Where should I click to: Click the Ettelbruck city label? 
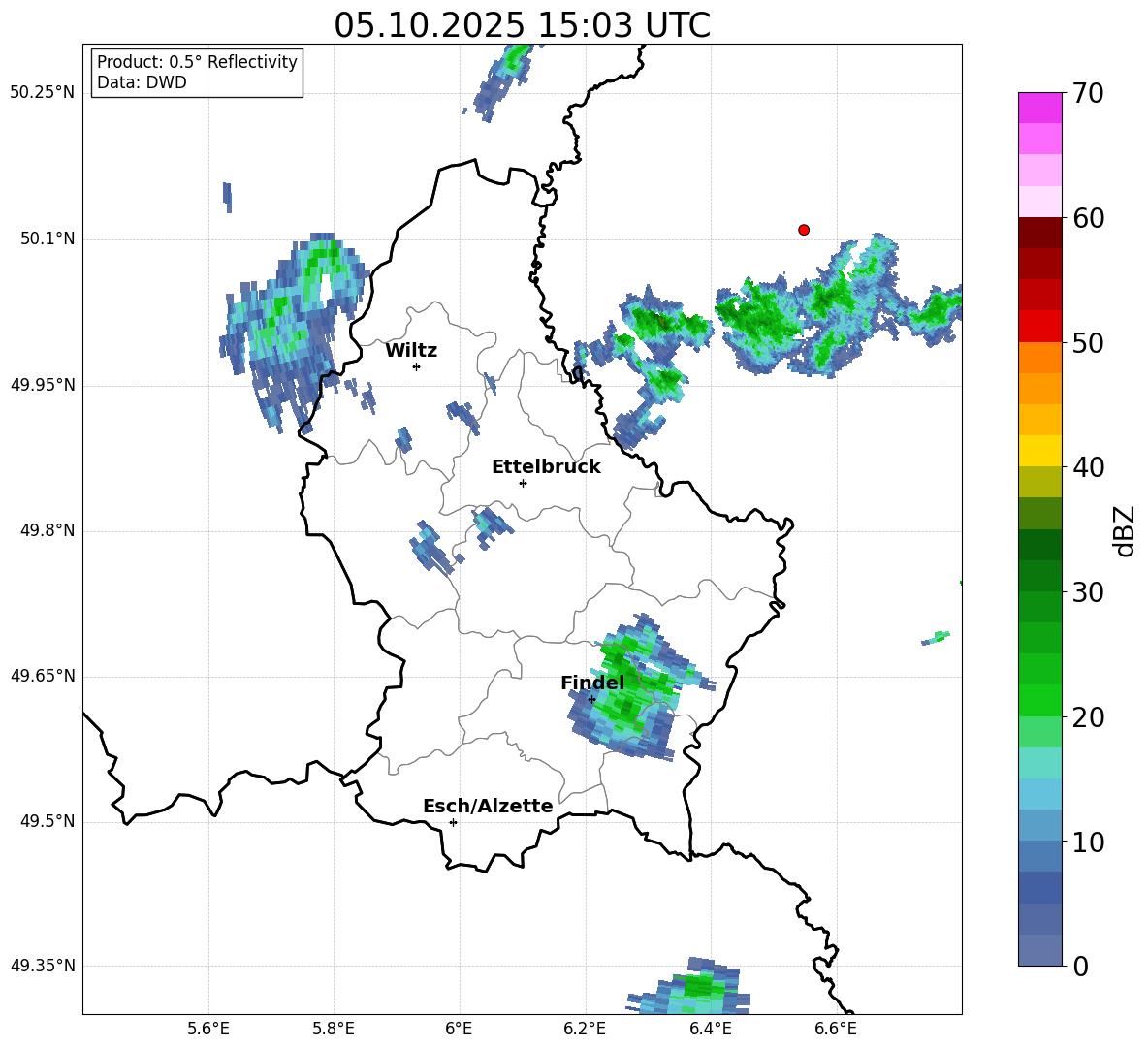pos(546,467)
